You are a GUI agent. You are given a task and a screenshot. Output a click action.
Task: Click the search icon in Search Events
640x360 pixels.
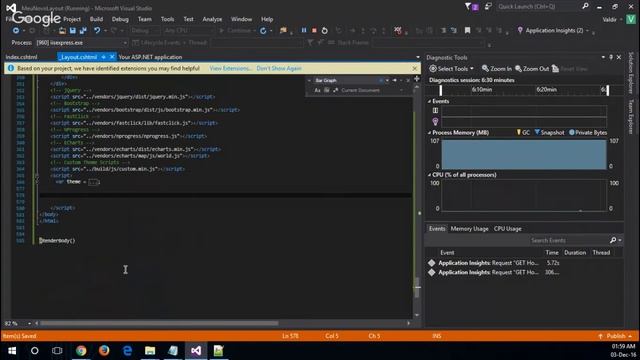(x=613, y=240)
